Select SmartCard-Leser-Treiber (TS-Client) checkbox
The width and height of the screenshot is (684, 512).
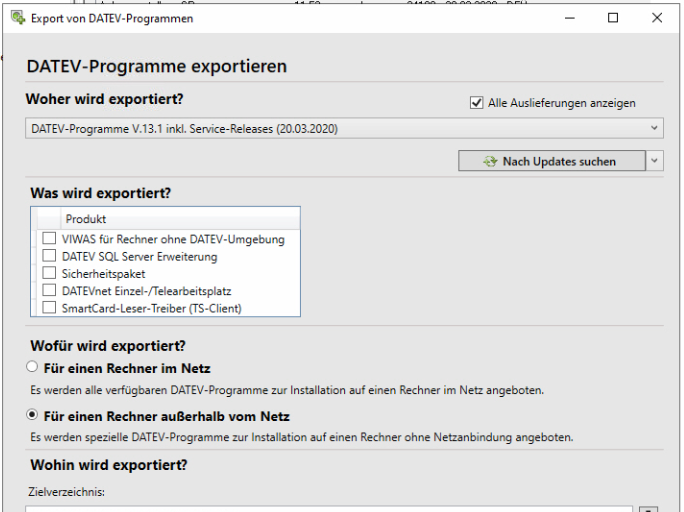[49, 307]
